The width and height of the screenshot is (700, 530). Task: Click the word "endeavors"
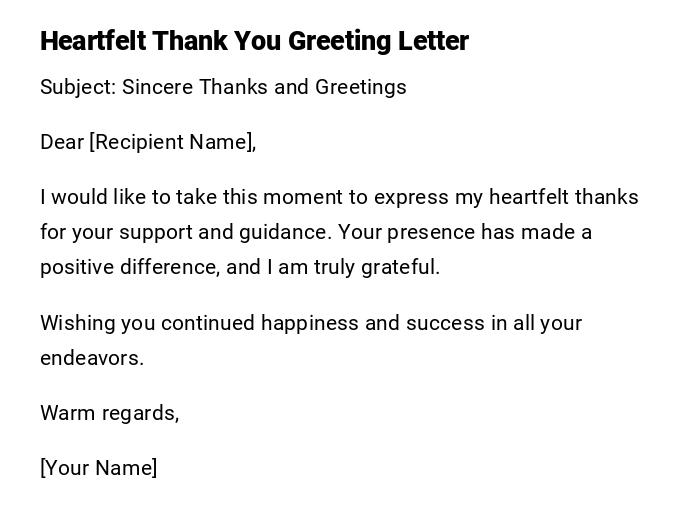point(91,358)
